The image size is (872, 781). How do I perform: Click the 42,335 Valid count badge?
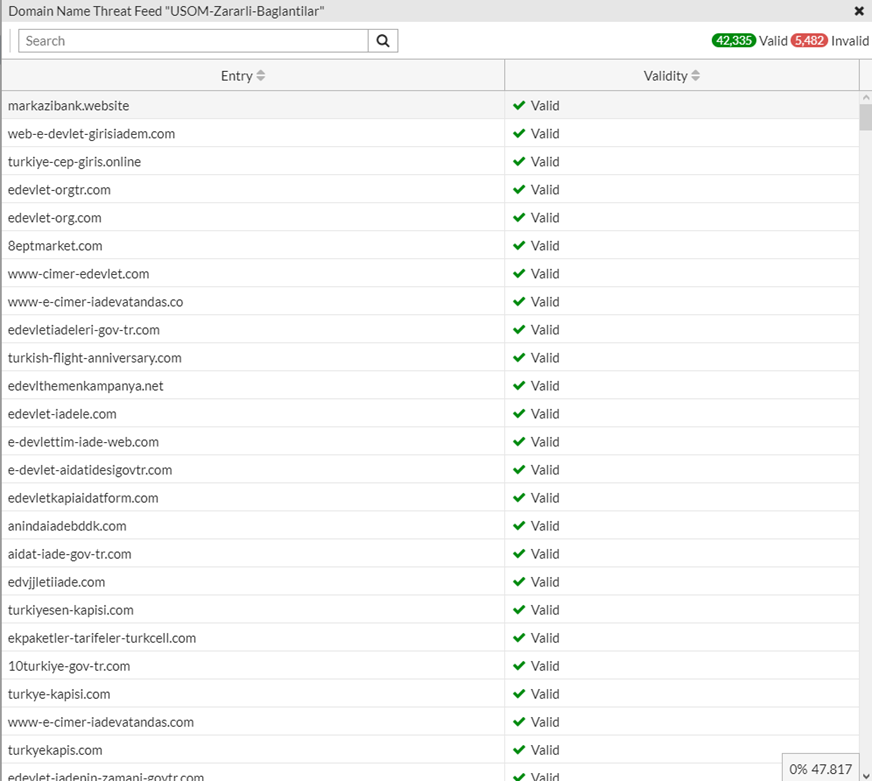(x=734, y=41)
